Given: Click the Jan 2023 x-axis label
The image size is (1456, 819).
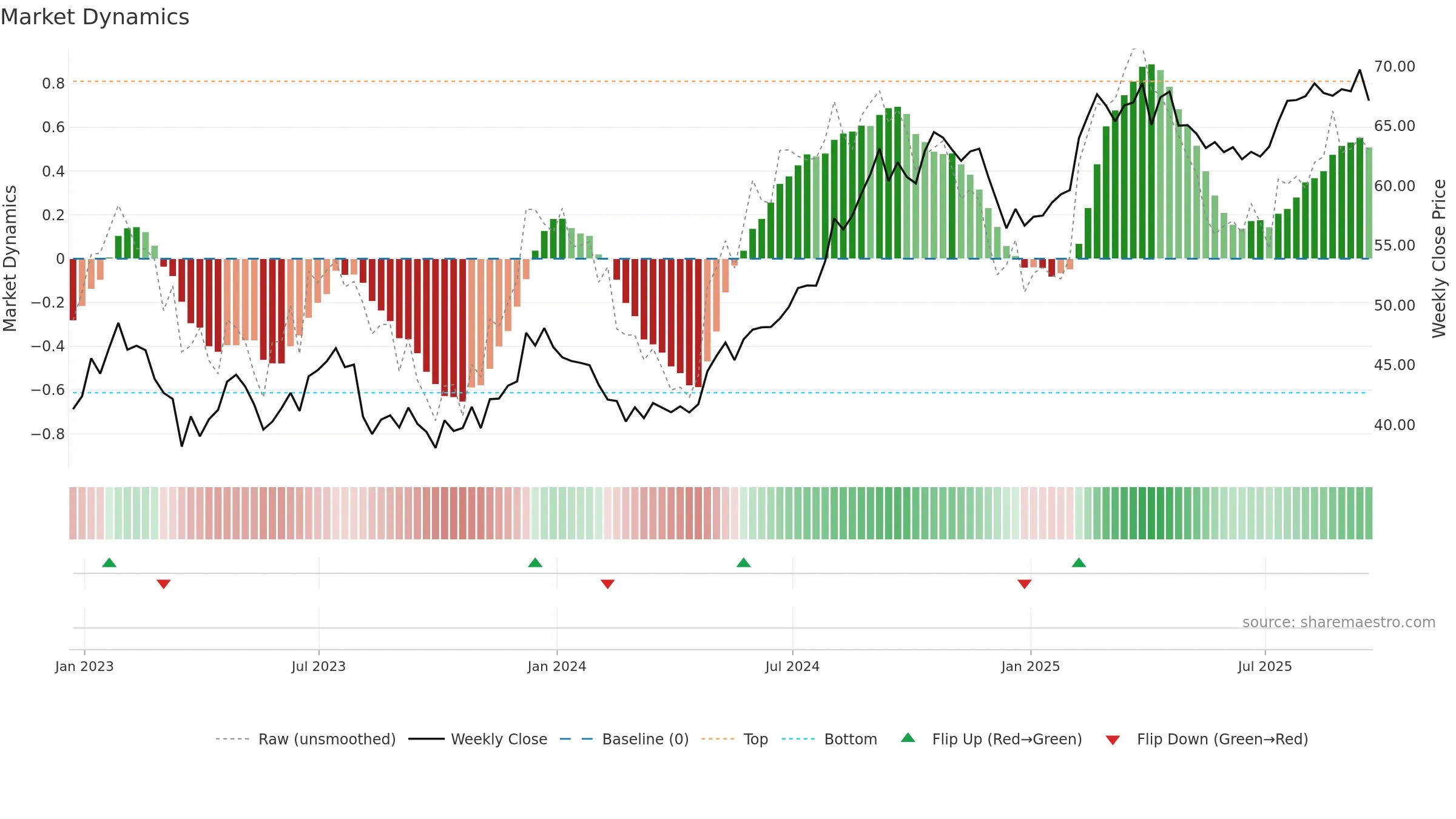Looking at the screenshot, I should point(84,666).
